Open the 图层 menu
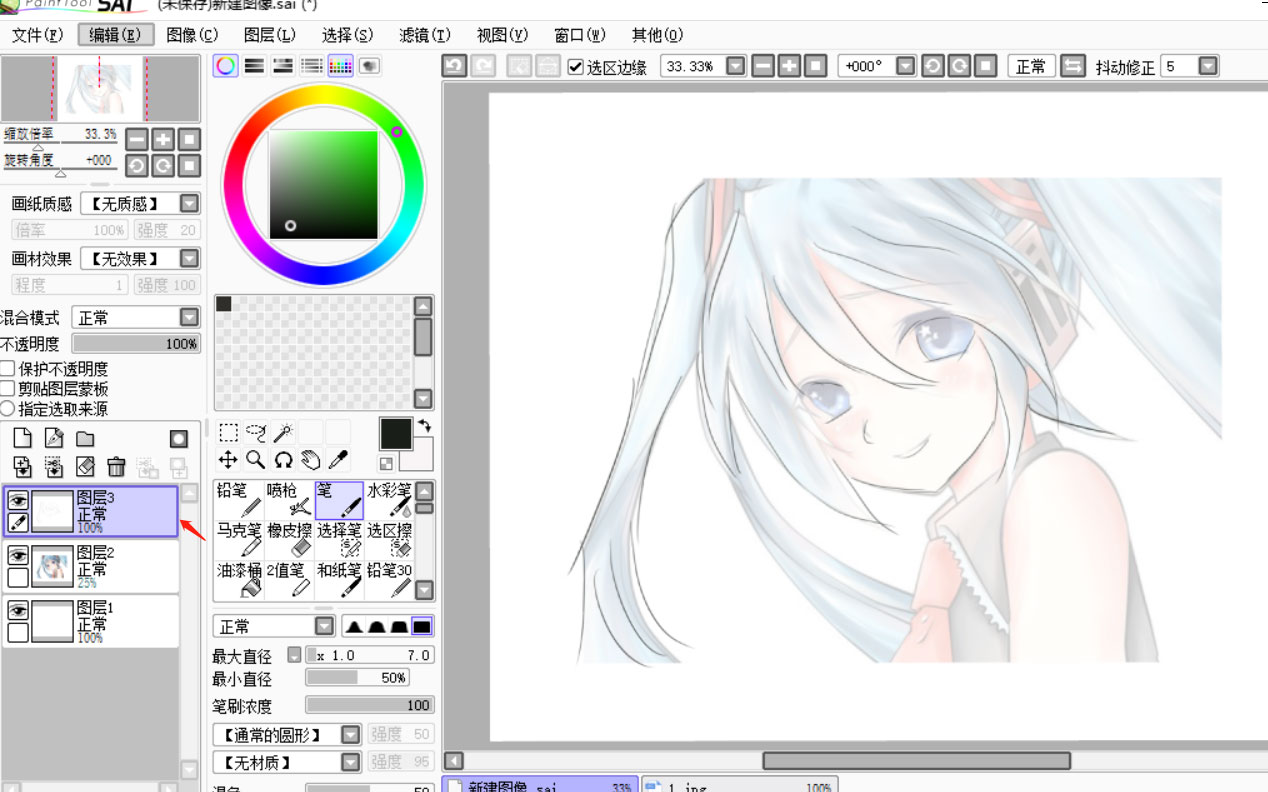 [270, 35]
